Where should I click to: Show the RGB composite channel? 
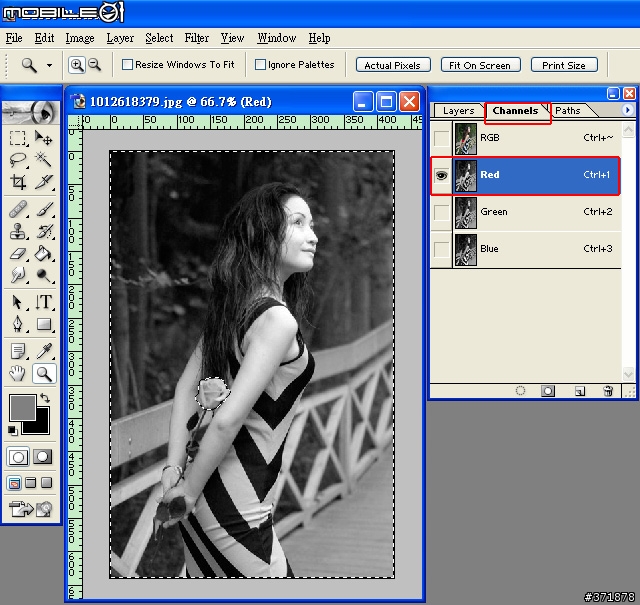[441, 138]
